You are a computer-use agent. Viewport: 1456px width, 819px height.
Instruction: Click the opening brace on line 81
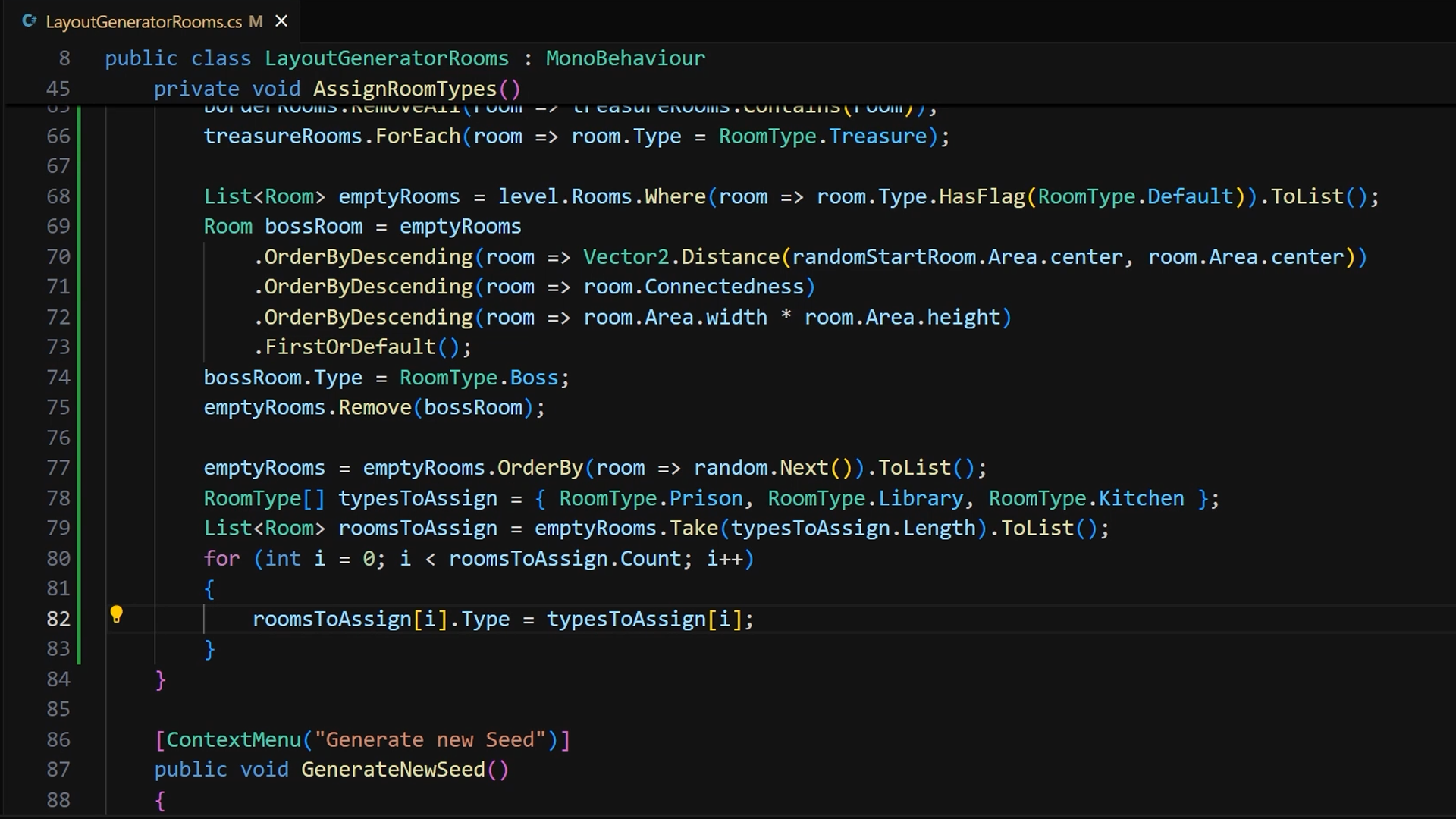tap(209, 589)
